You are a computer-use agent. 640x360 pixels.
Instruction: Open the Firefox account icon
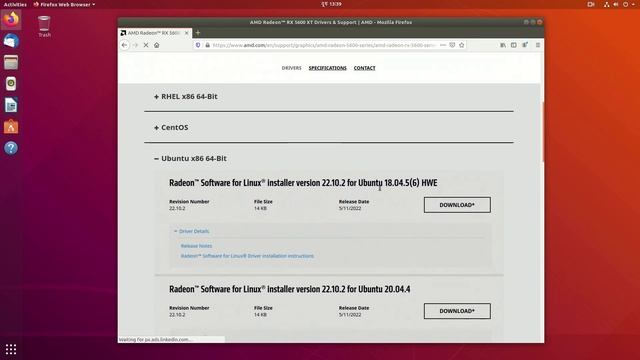pos(525,45)
